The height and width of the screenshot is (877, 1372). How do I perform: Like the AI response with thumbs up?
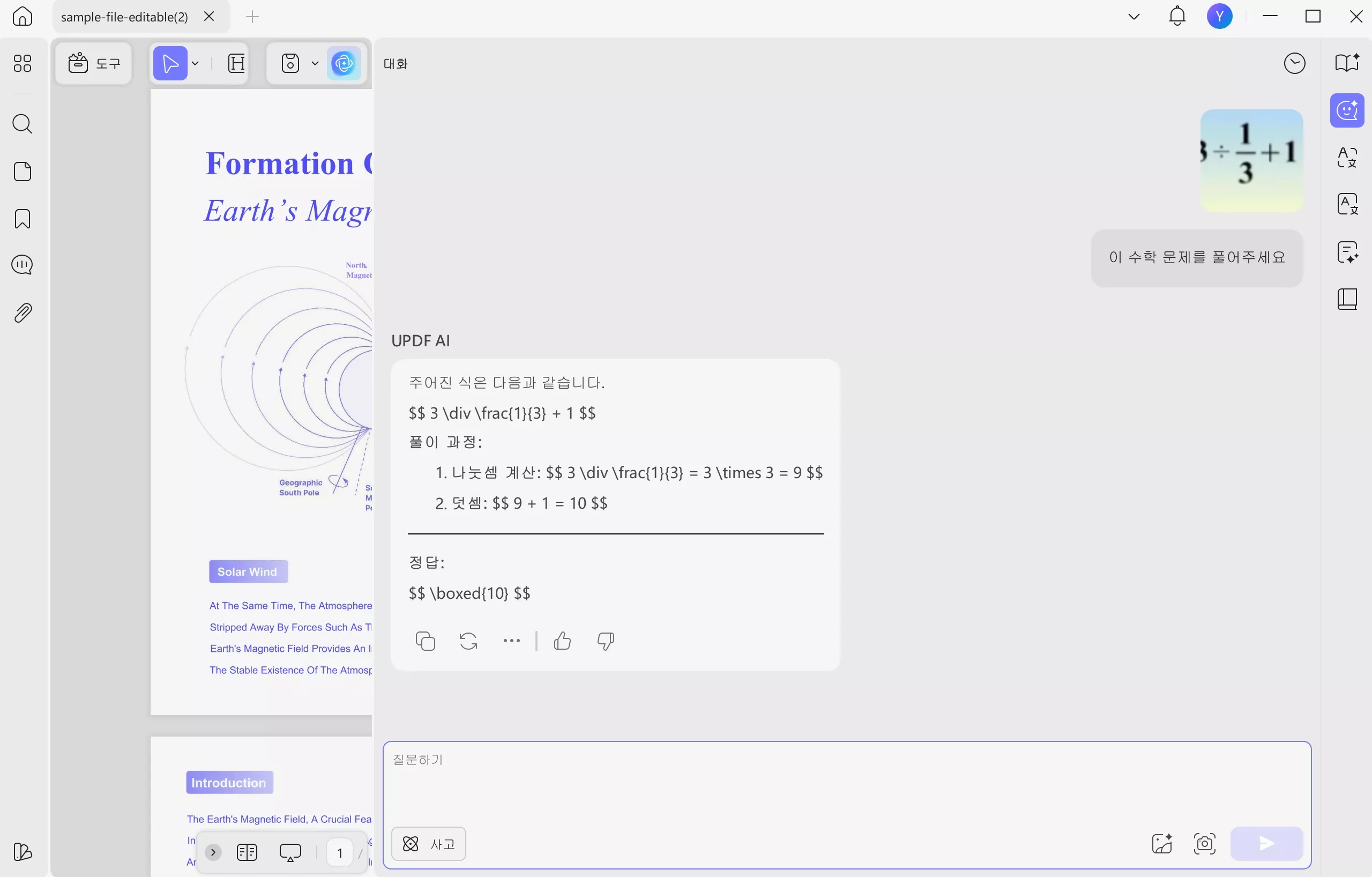(x=562, y=641)
